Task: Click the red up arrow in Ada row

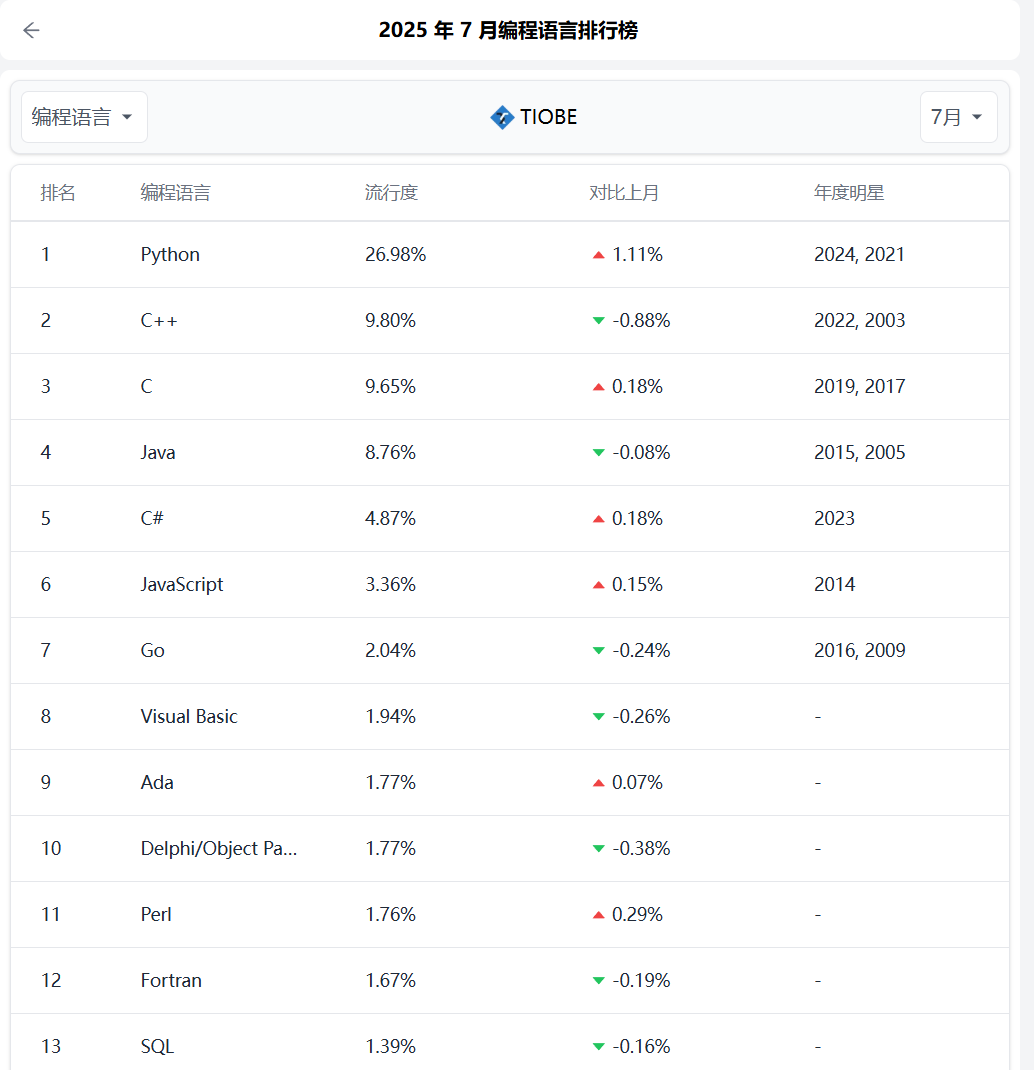Action: (599, 783)
